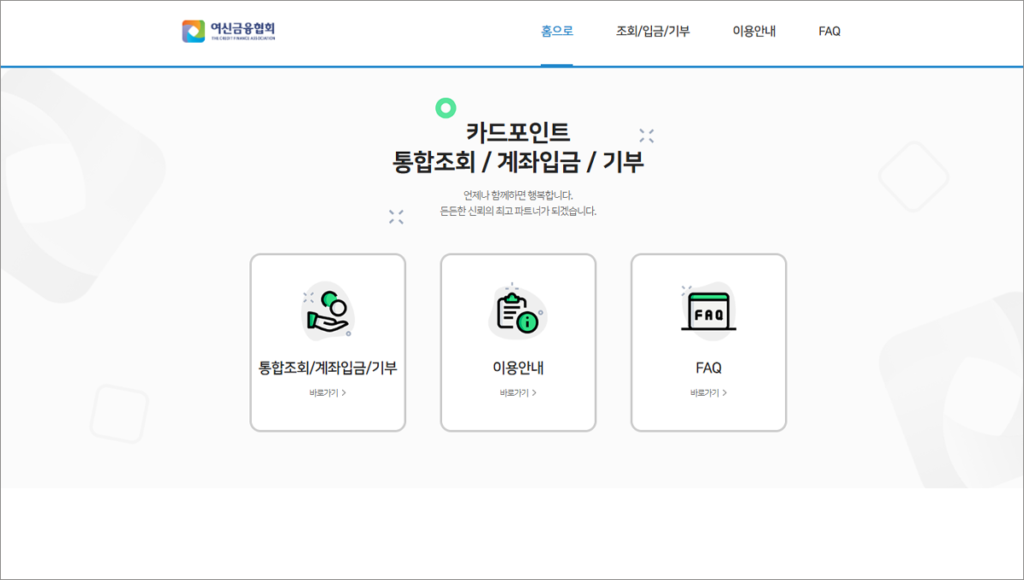Click the 여신금융협회 logo
Viewport: 1024px width, 580px height.
point(229,31)
